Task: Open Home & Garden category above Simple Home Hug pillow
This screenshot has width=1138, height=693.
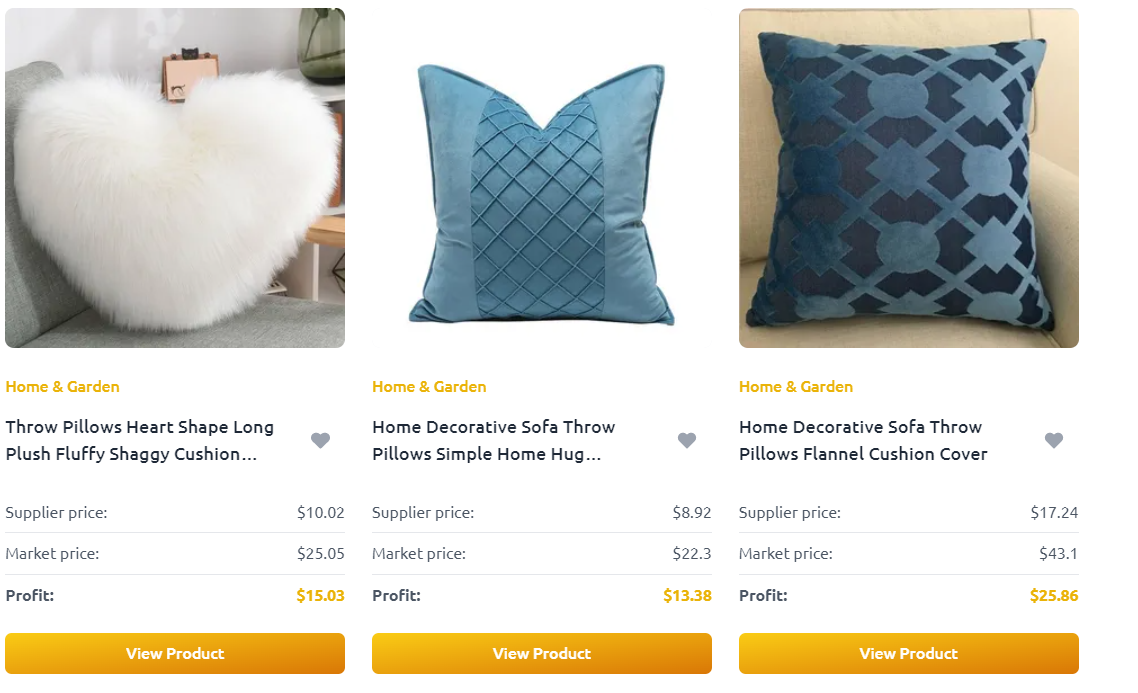Action: pos(429,387)
